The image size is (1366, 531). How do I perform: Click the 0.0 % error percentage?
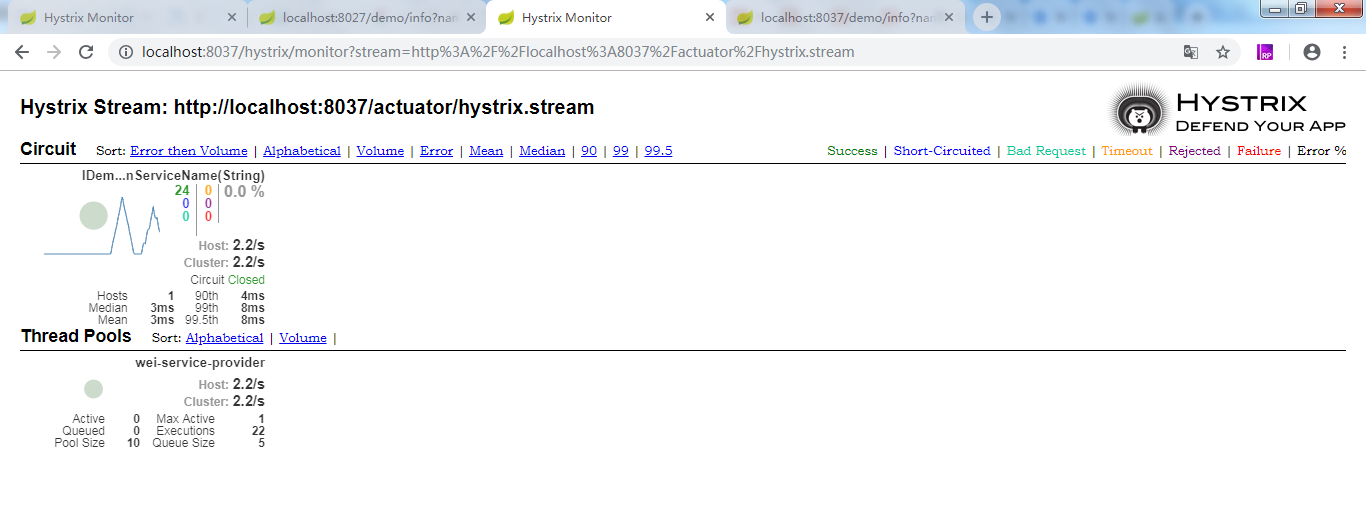[x=244, y=192]
